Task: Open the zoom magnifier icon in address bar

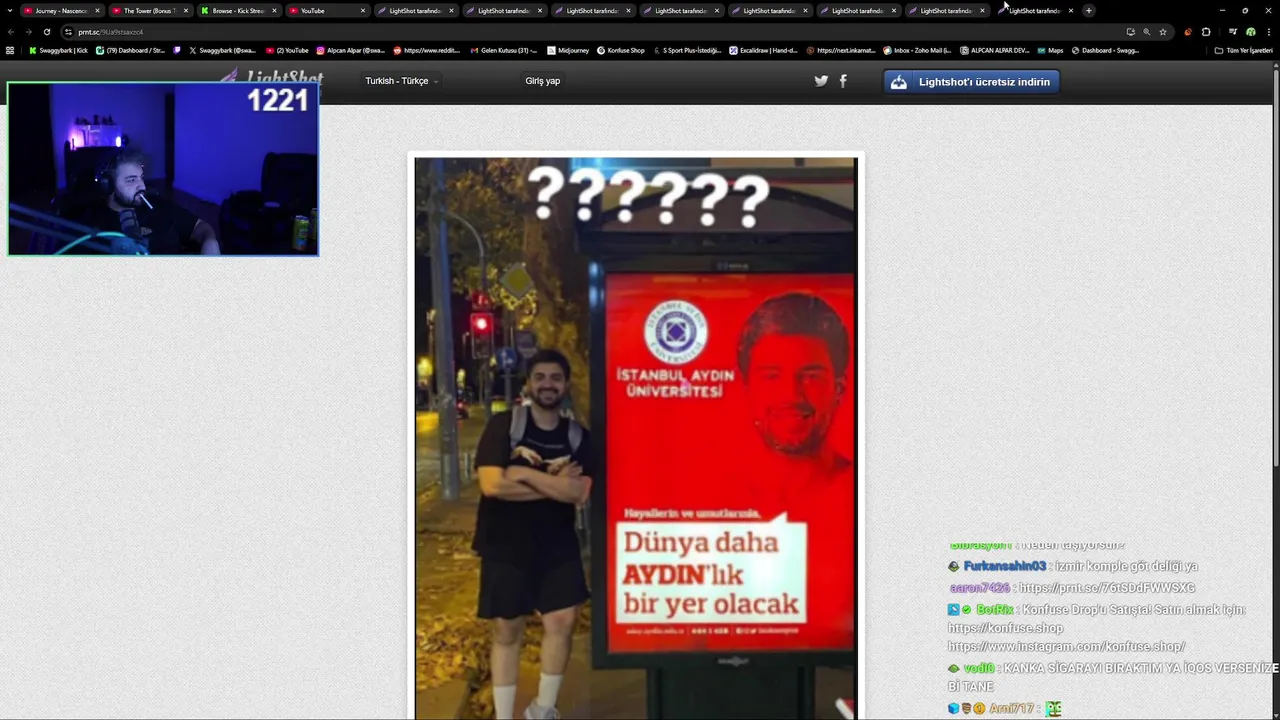Action: click(1146, 32)
